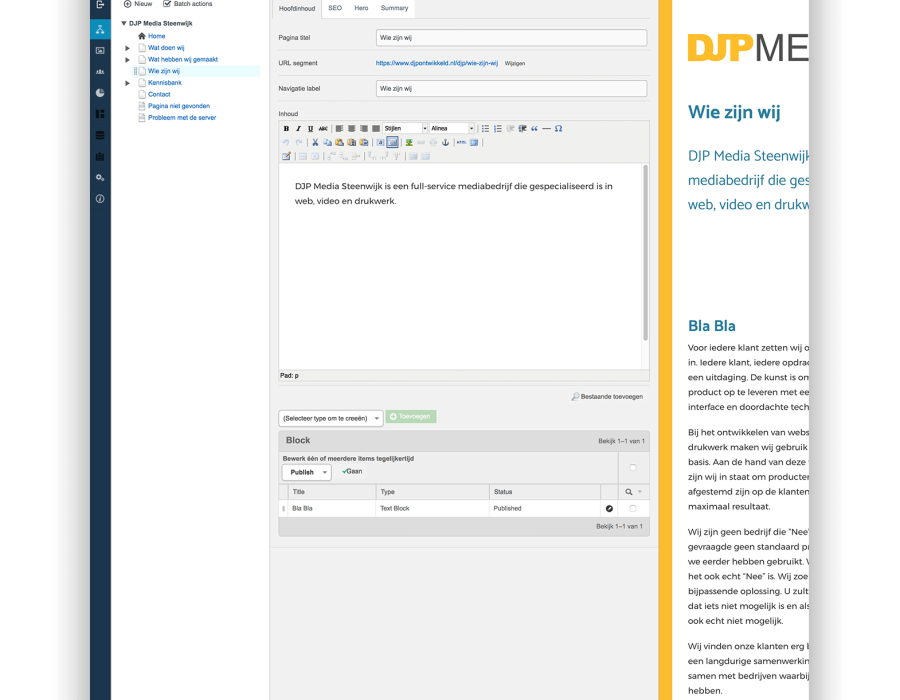The width and height of the screenshot is (900, 700).
Task: Open the Alinea paragraph format dropdown
Action: [452, 129]
